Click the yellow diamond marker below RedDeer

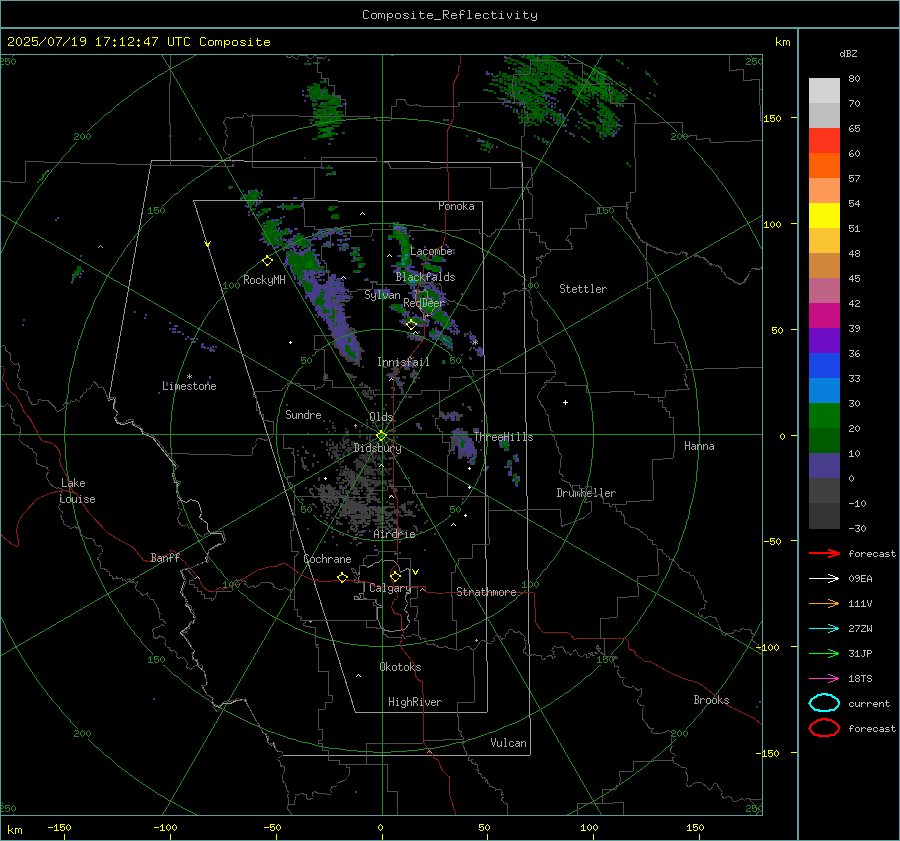point(411,325)
